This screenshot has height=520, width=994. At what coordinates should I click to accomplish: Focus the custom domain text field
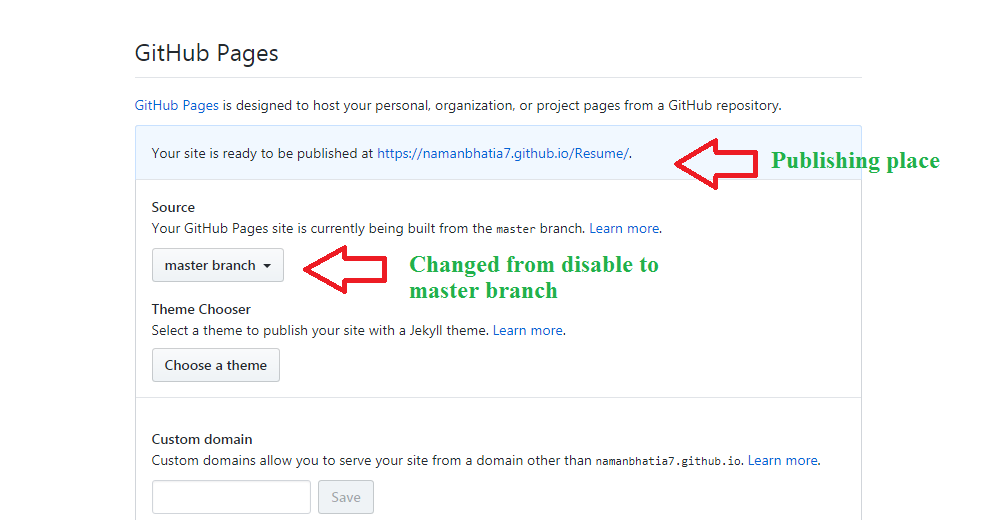coord(231,497)
